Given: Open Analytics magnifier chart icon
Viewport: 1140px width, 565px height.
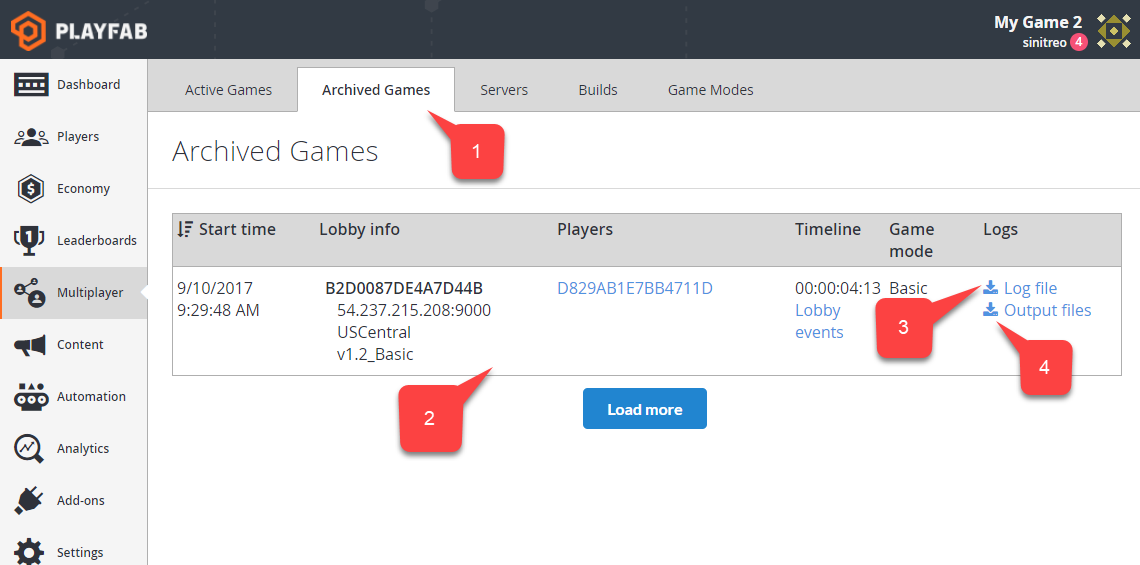Looking at the screenshot, I should [31, 449].
